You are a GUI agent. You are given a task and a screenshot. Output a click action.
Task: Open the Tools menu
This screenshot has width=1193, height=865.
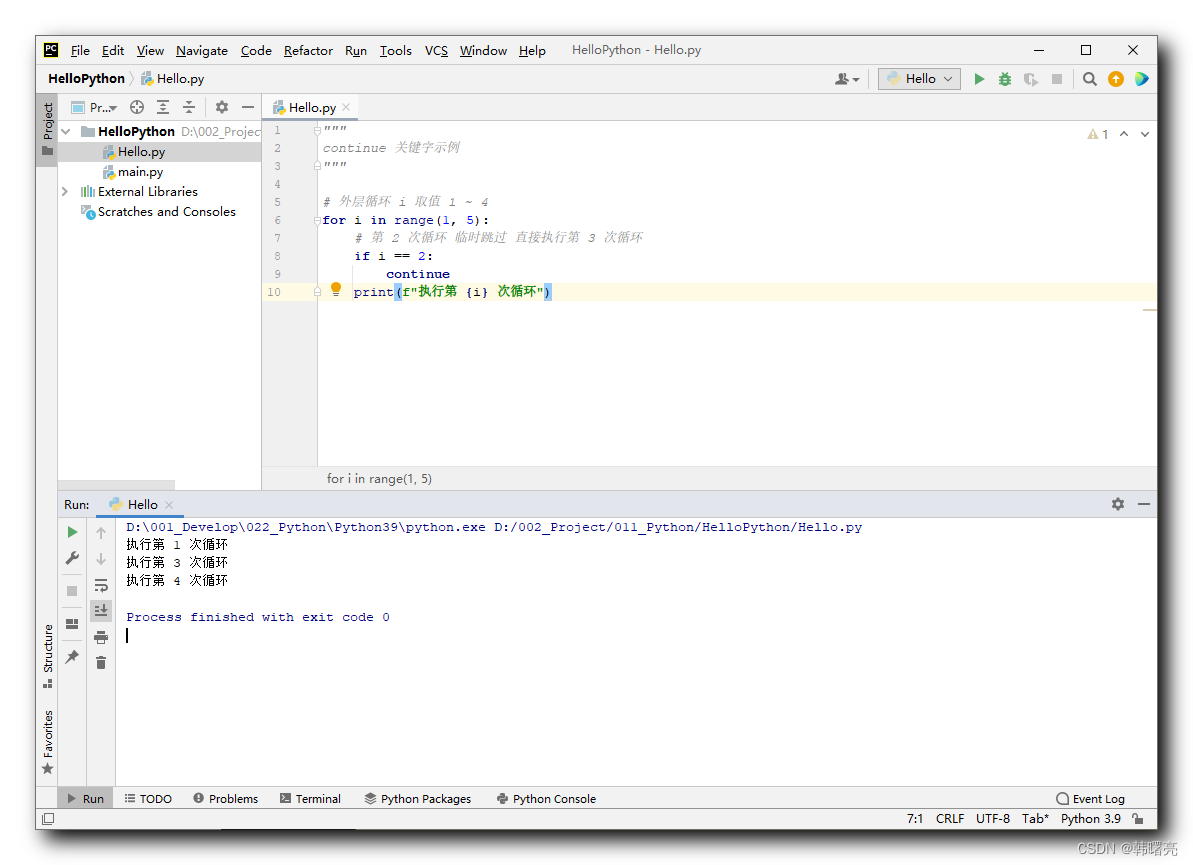396,50
